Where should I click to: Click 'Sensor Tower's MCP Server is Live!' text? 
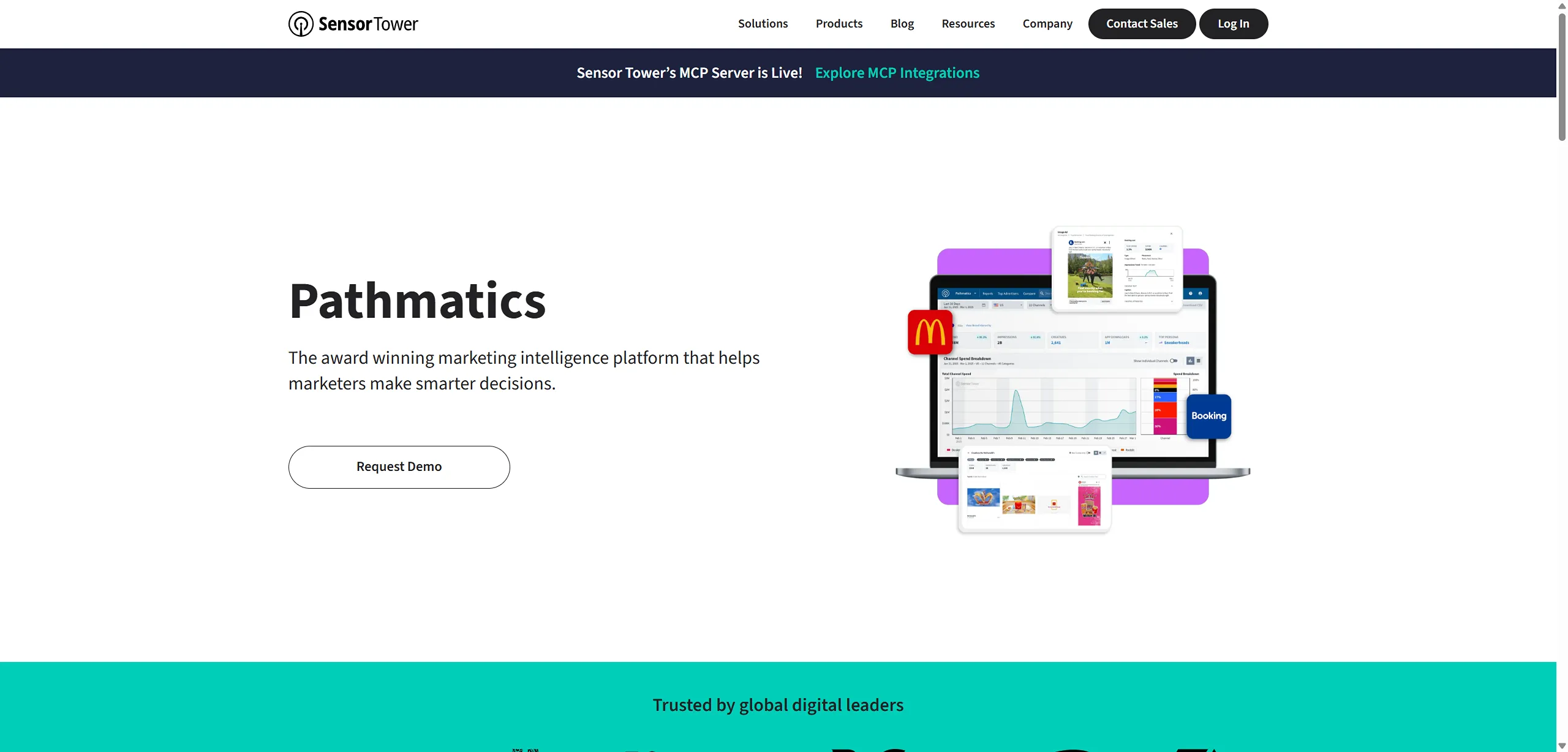click(689, 73)
